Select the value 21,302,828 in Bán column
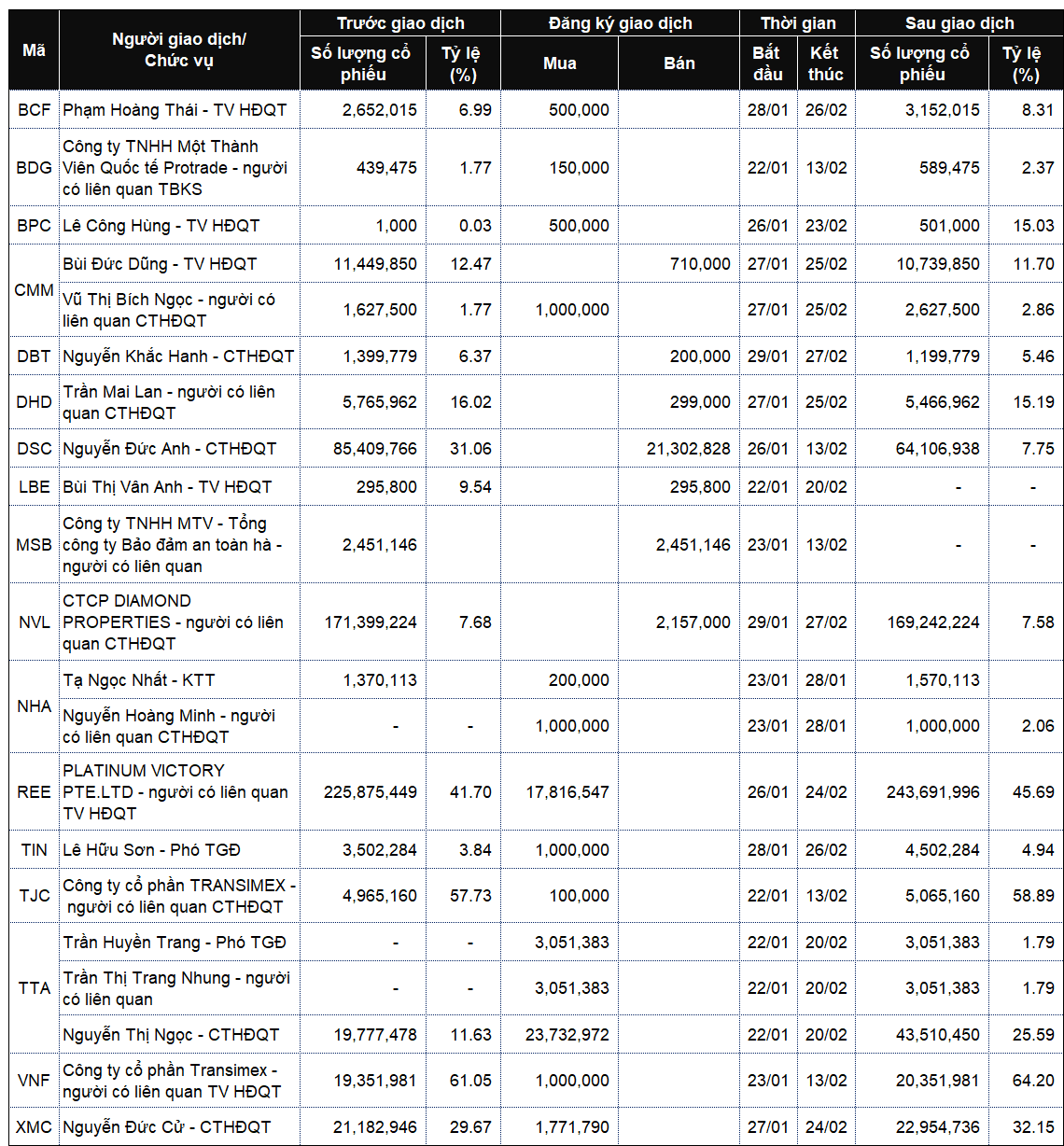The width and height of the screenshot is (1064, 1146). 689,449
